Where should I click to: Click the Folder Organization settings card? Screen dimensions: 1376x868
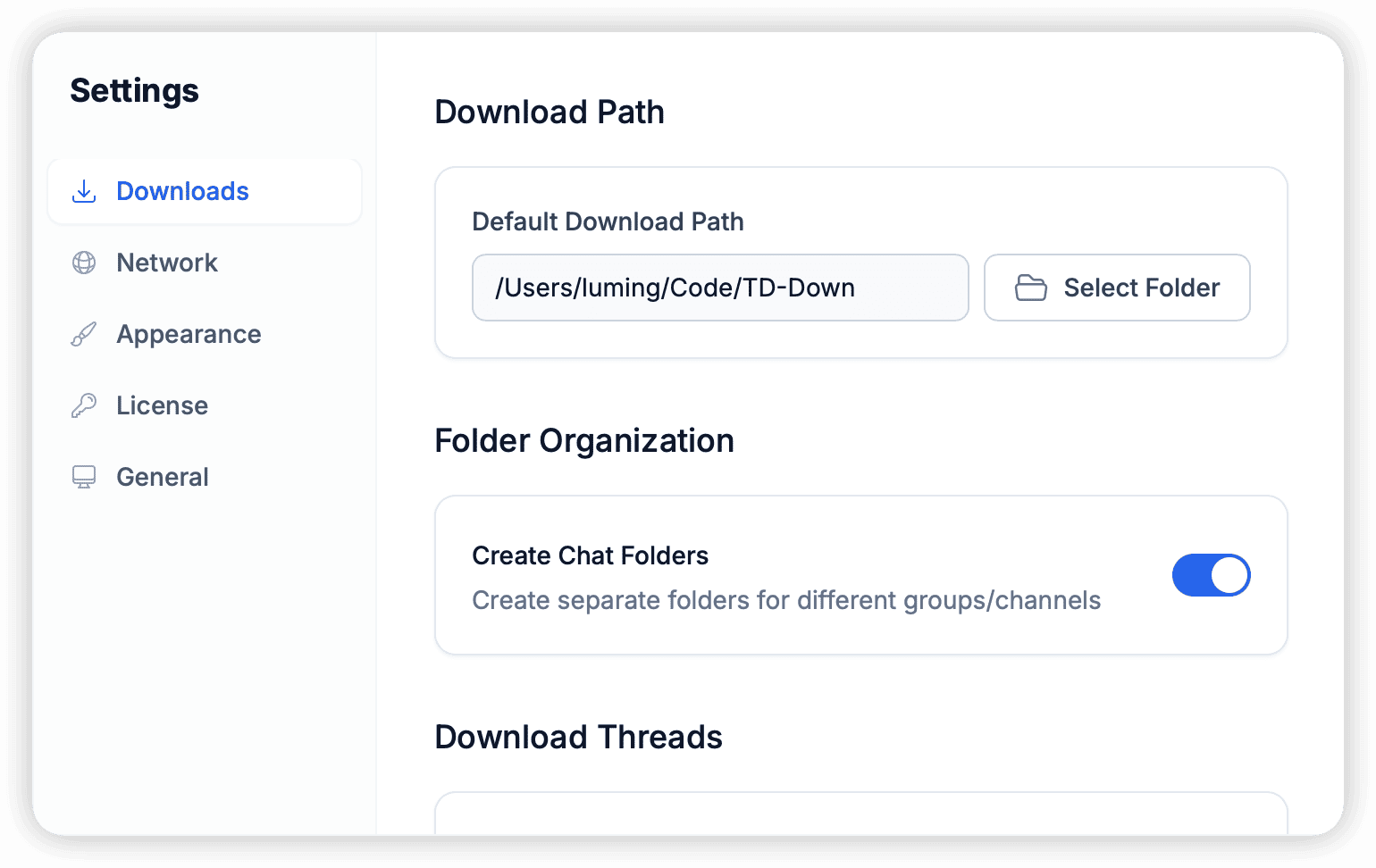860,574
